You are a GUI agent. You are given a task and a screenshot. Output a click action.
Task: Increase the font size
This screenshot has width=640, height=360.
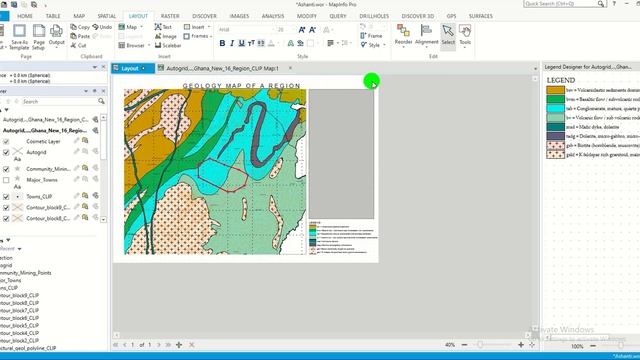click(x=302, y=30)
